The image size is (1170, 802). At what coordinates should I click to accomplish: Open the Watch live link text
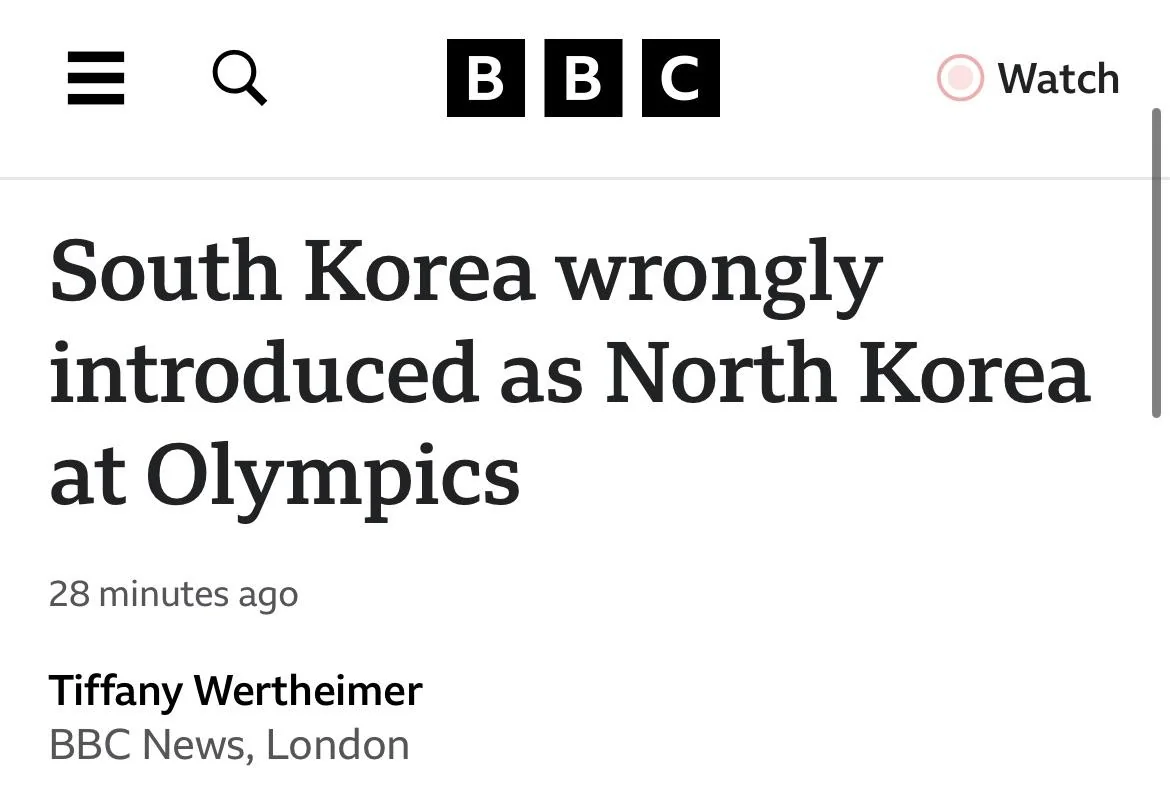(1058, 78)
